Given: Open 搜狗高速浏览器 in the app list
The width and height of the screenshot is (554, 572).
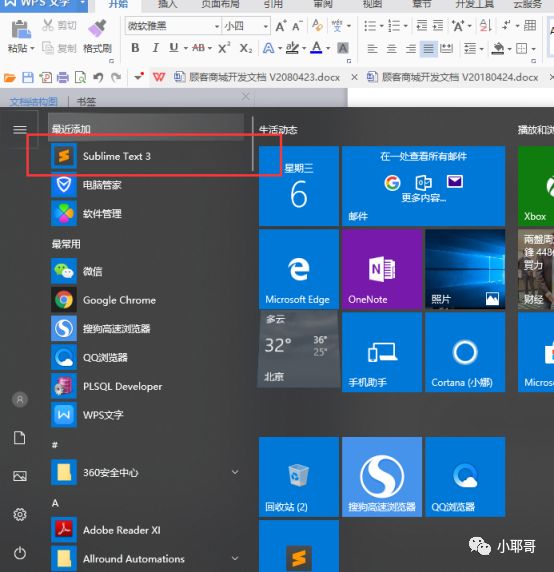Looking at the screenshot, I should [x=147, y=328].
